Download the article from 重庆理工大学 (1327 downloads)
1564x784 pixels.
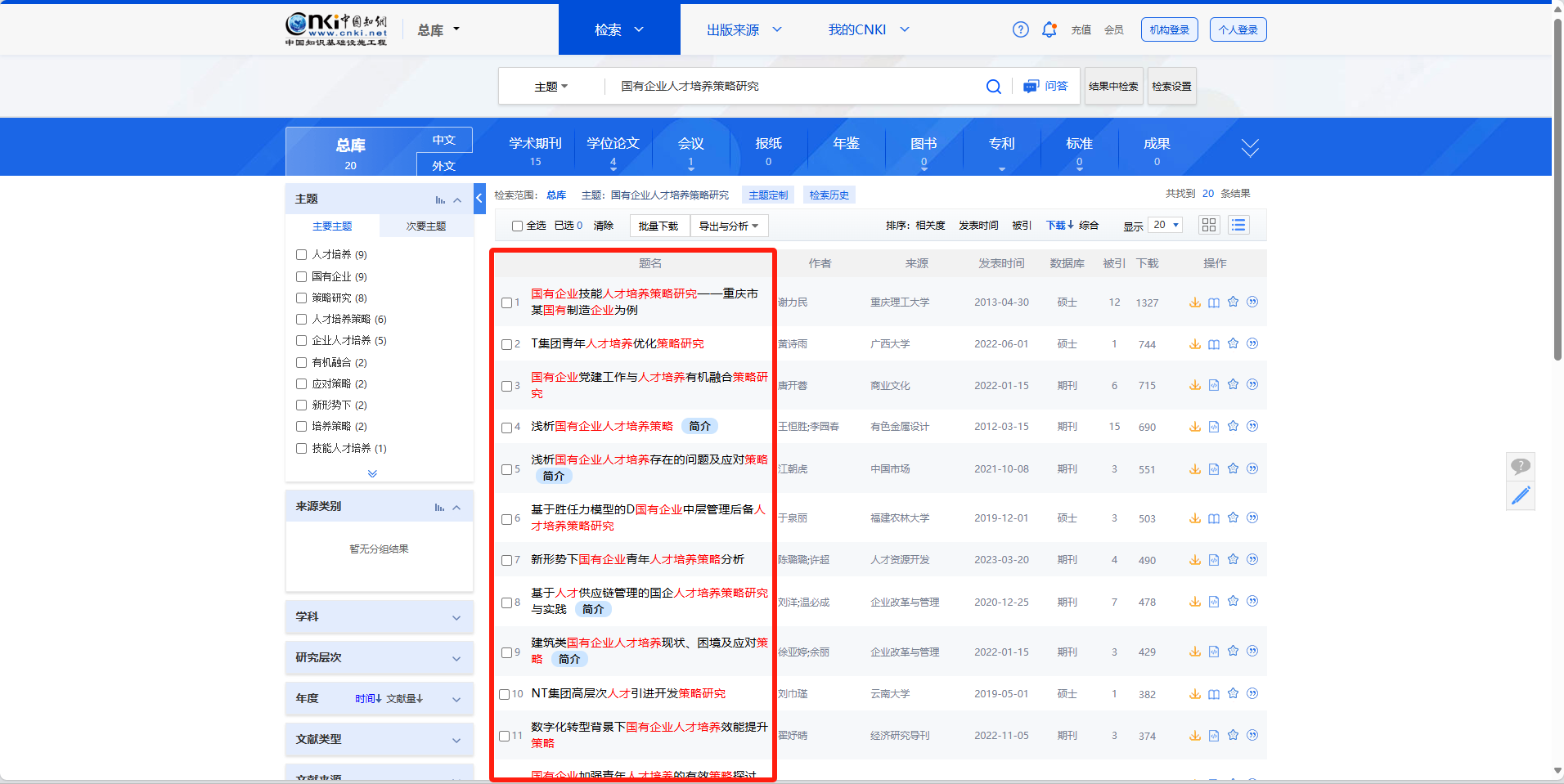point(1194,302)
